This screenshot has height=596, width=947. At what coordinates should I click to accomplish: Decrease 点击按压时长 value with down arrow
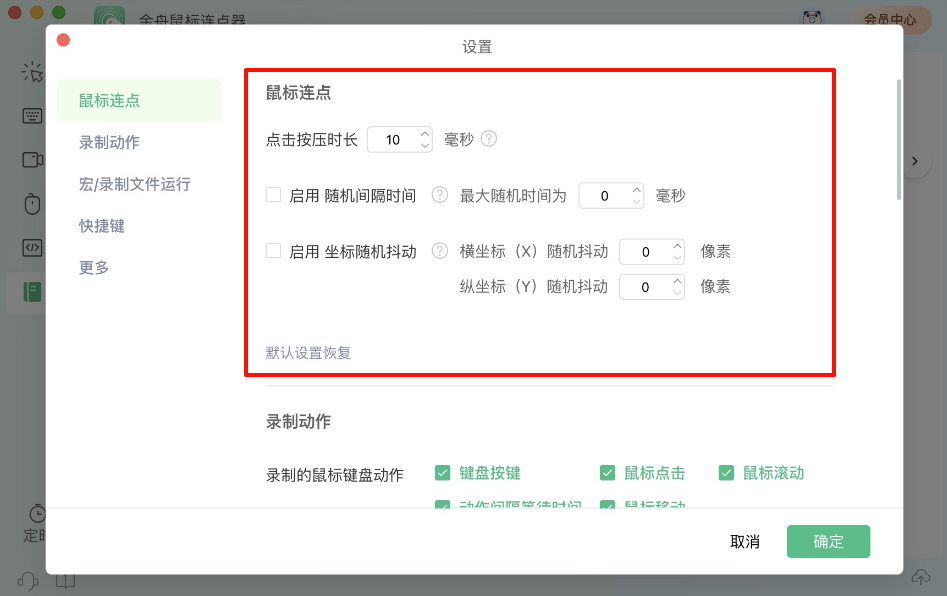(x=425, y=146)
